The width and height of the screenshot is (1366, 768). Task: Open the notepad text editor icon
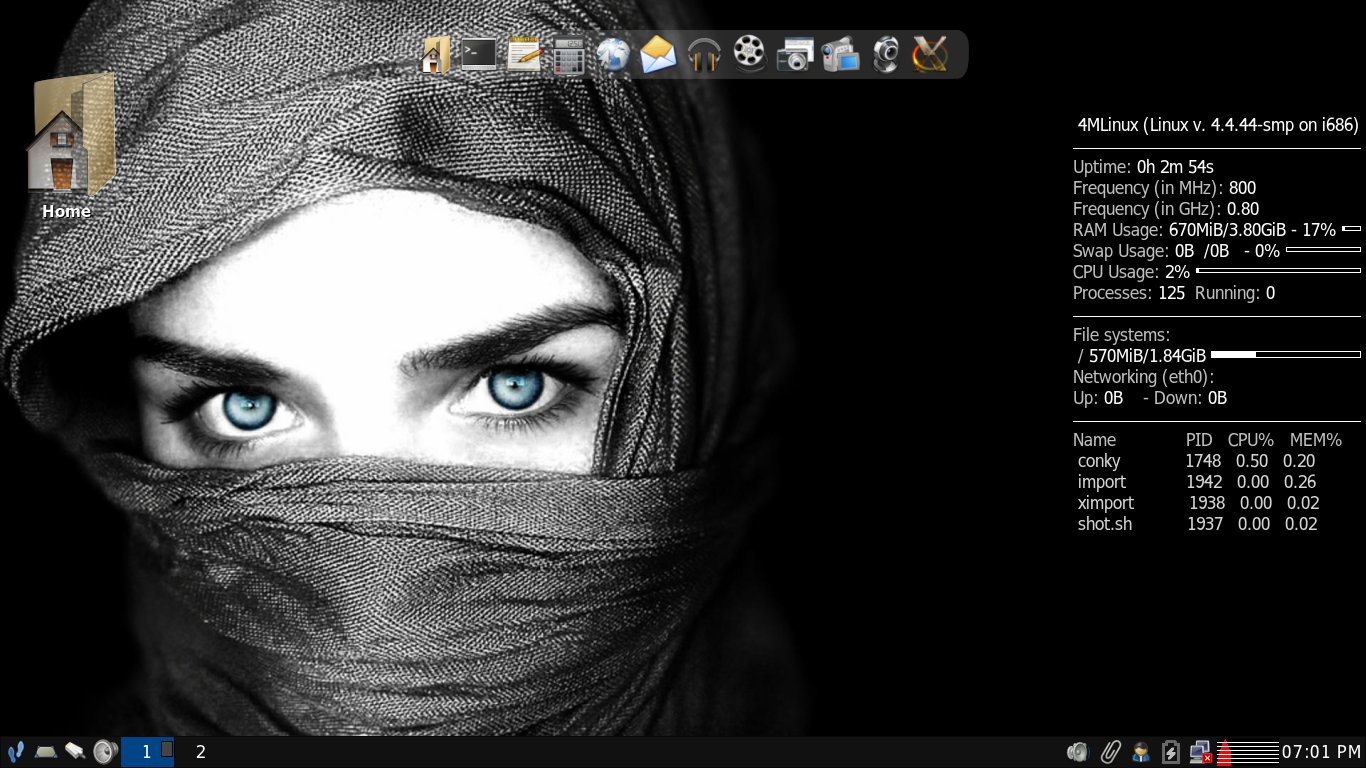(524, 54)
